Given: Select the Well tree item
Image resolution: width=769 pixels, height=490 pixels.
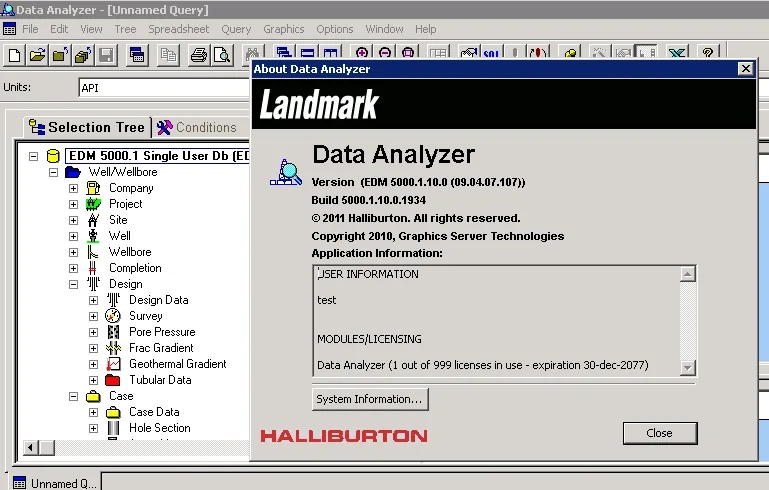Looking at the screenshot, I should pyautogui.click(x=120, y=236).
